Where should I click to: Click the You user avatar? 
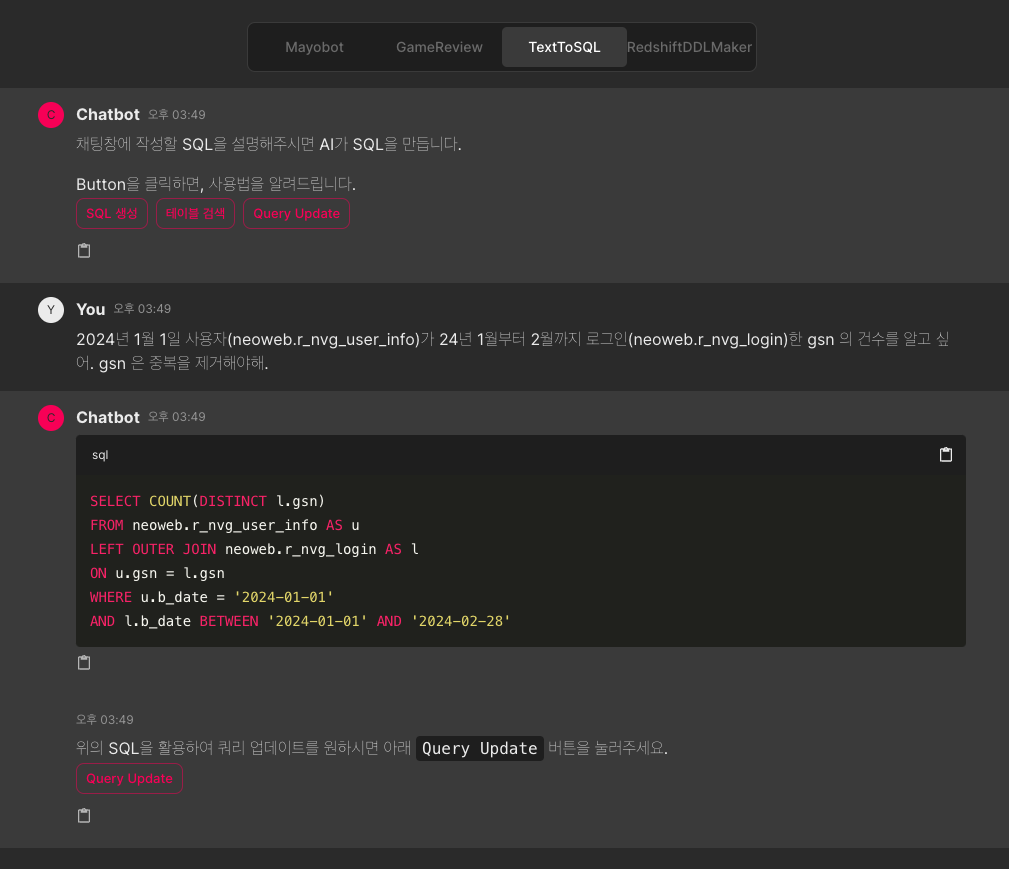[51, 310]
